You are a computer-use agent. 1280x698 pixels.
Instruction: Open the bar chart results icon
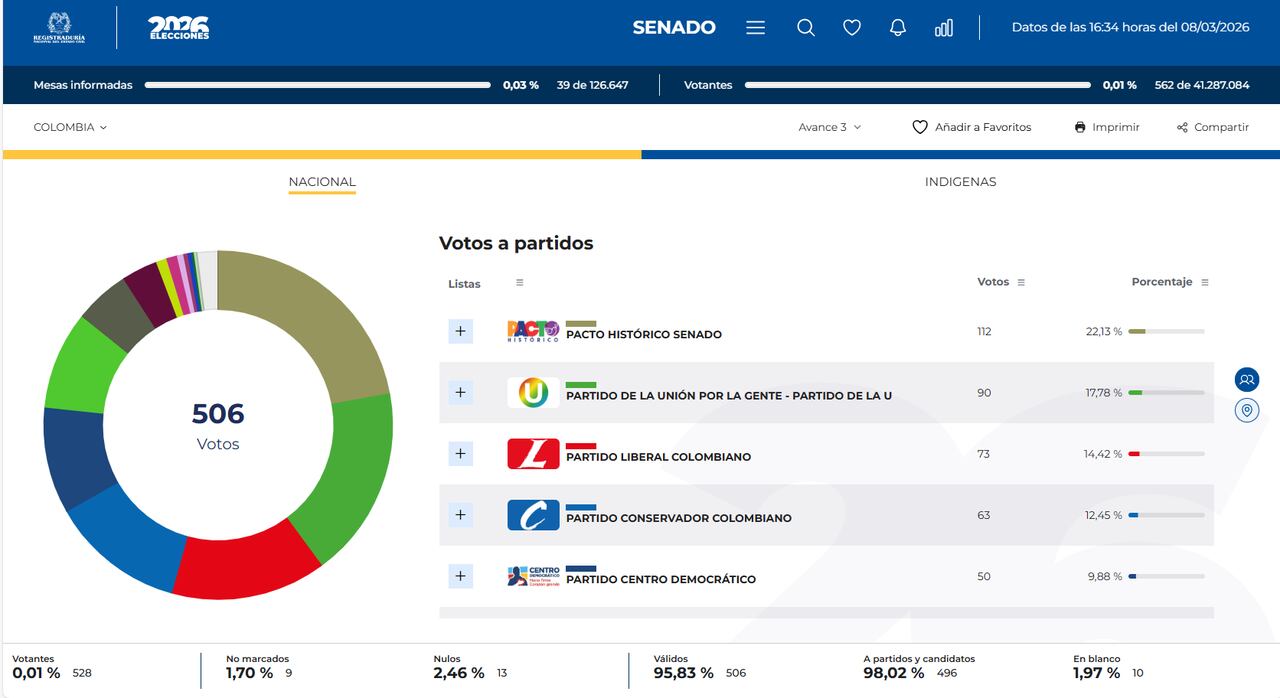(x=943, y=28)
